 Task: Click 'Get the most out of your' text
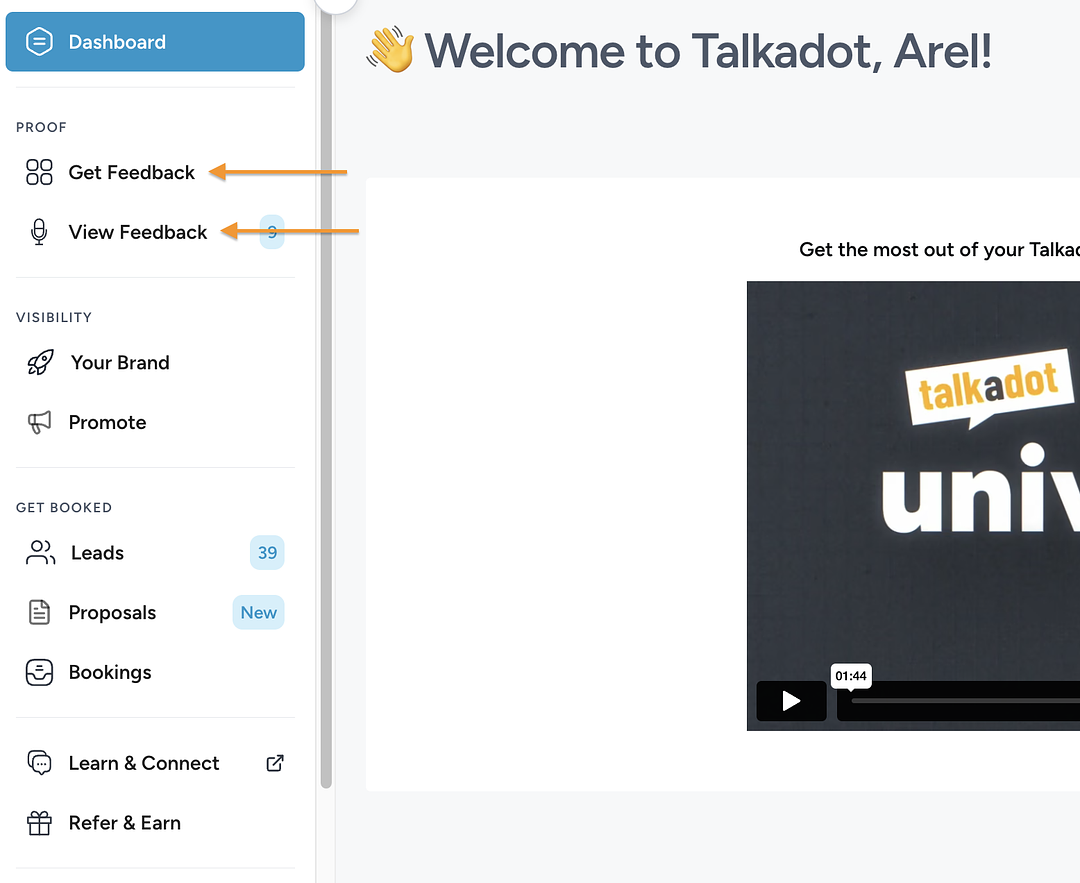coord(913,249)
